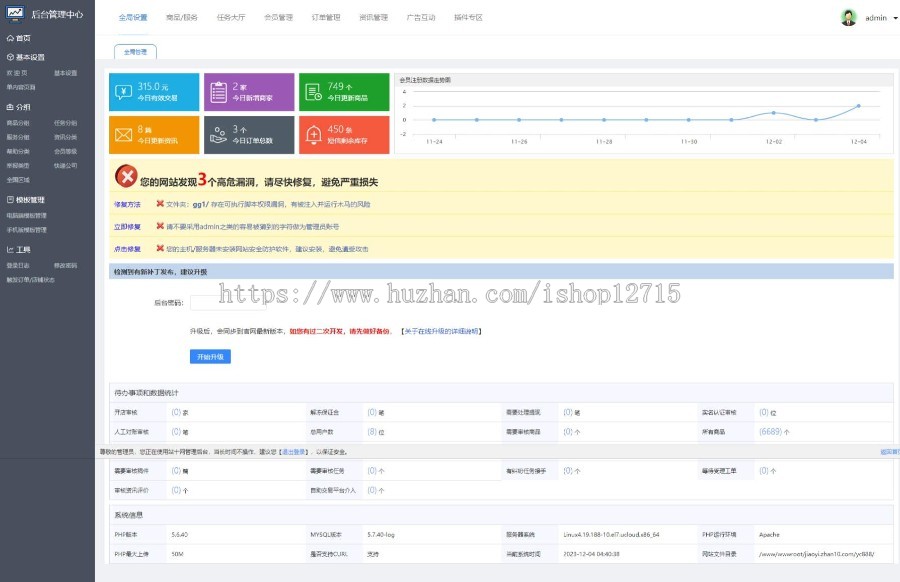
Task: Click the envelope icon on the orange tile
Action: click(124, 135)
